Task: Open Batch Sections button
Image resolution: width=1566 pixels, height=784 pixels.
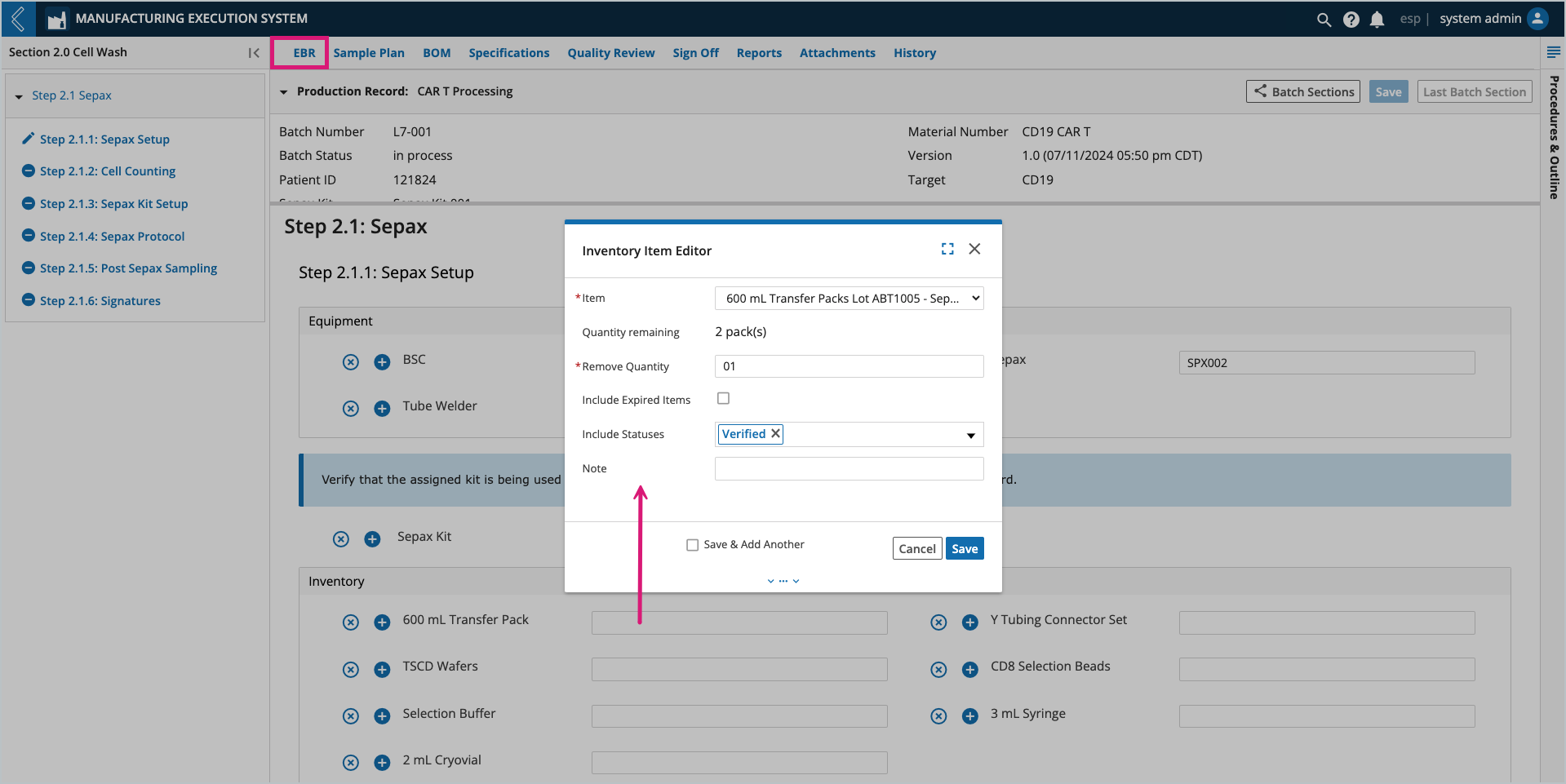Action: pos(1303,91)
